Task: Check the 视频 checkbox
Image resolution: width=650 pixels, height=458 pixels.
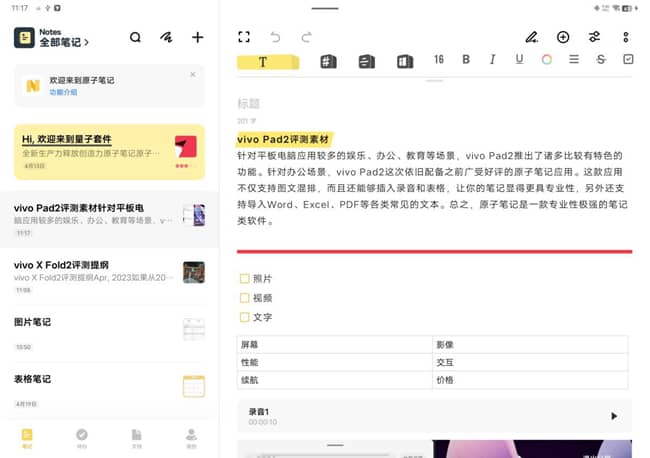Action: pos(244,298)
